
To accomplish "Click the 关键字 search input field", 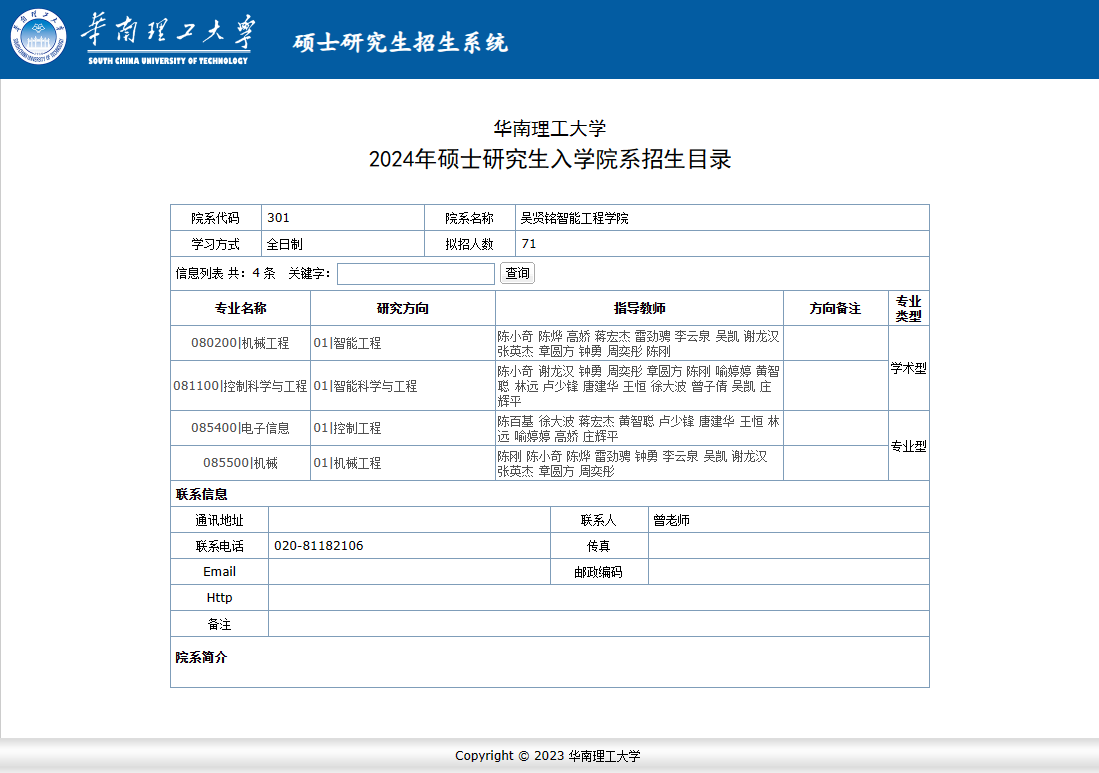I will tap(416, 273).
